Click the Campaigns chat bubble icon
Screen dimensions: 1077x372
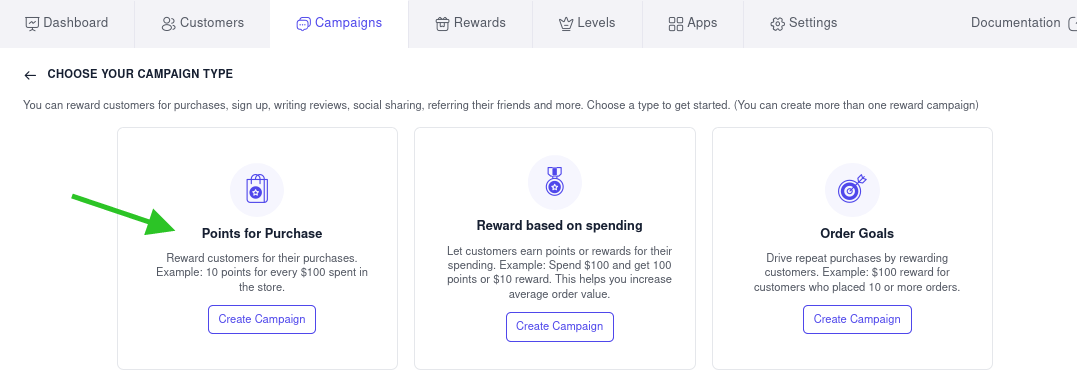point(304,24)
